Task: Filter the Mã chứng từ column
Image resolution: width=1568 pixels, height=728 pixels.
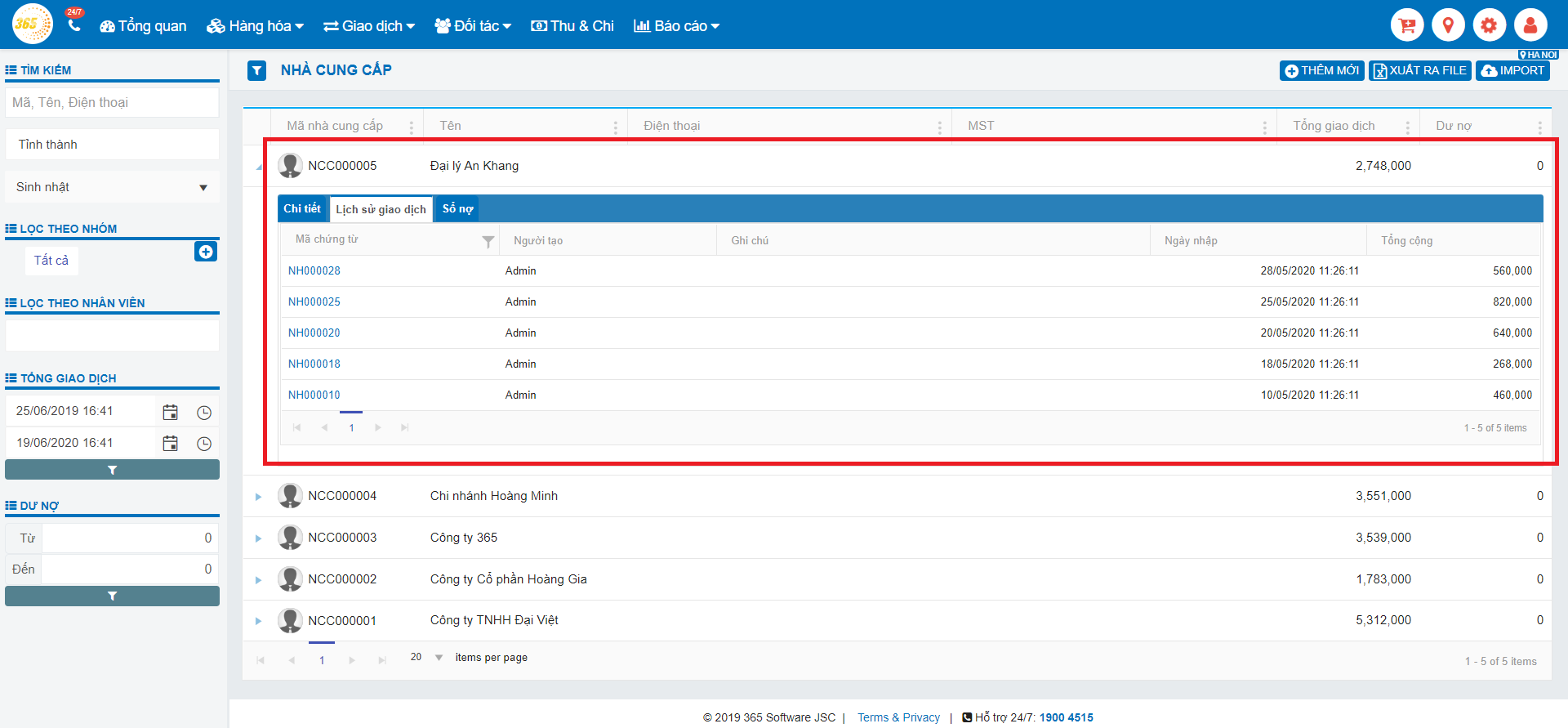Action: click(x=488, y=241)
